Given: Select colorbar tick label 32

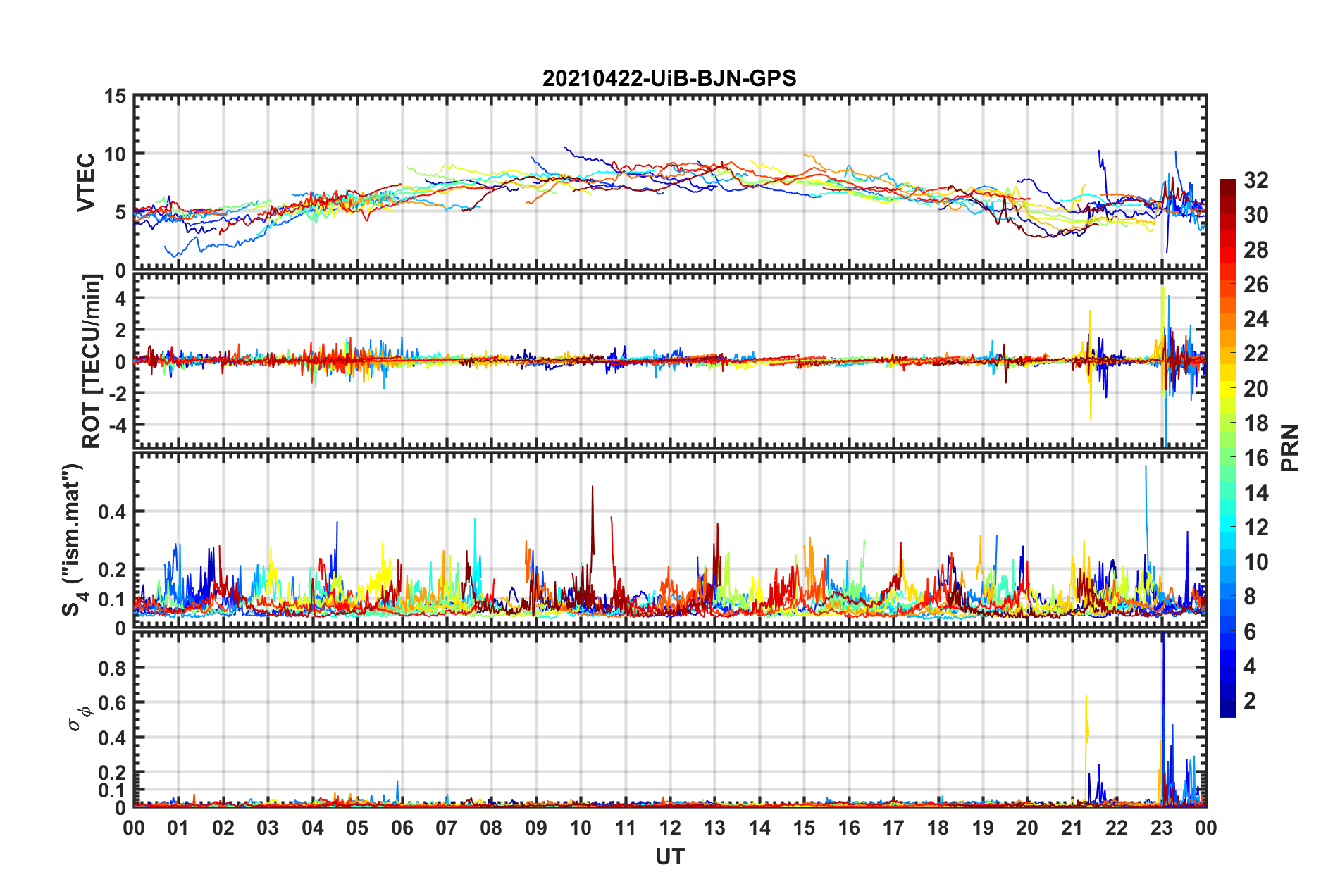Looking at the screenshot, I should [1255, 180].
